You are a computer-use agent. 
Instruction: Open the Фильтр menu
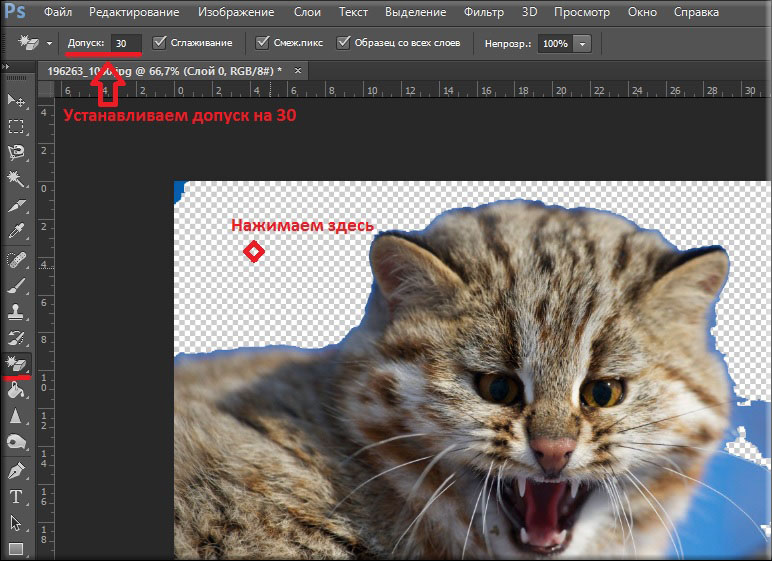pos(484,13)
